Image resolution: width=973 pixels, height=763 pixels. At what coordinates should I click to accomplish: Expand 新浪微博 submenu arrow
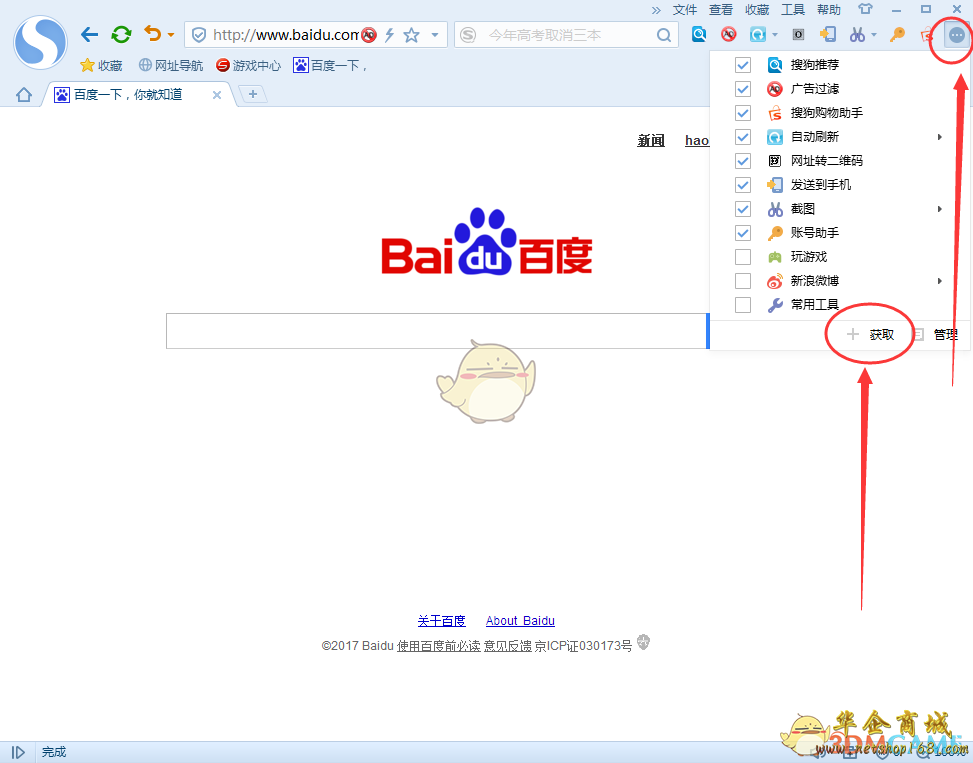(x=940, y=281)
